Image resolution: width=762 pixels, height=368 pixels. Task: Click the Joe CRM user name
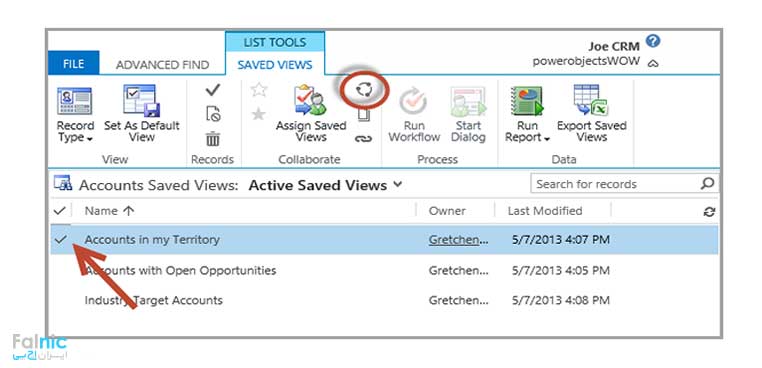(613, 47)
